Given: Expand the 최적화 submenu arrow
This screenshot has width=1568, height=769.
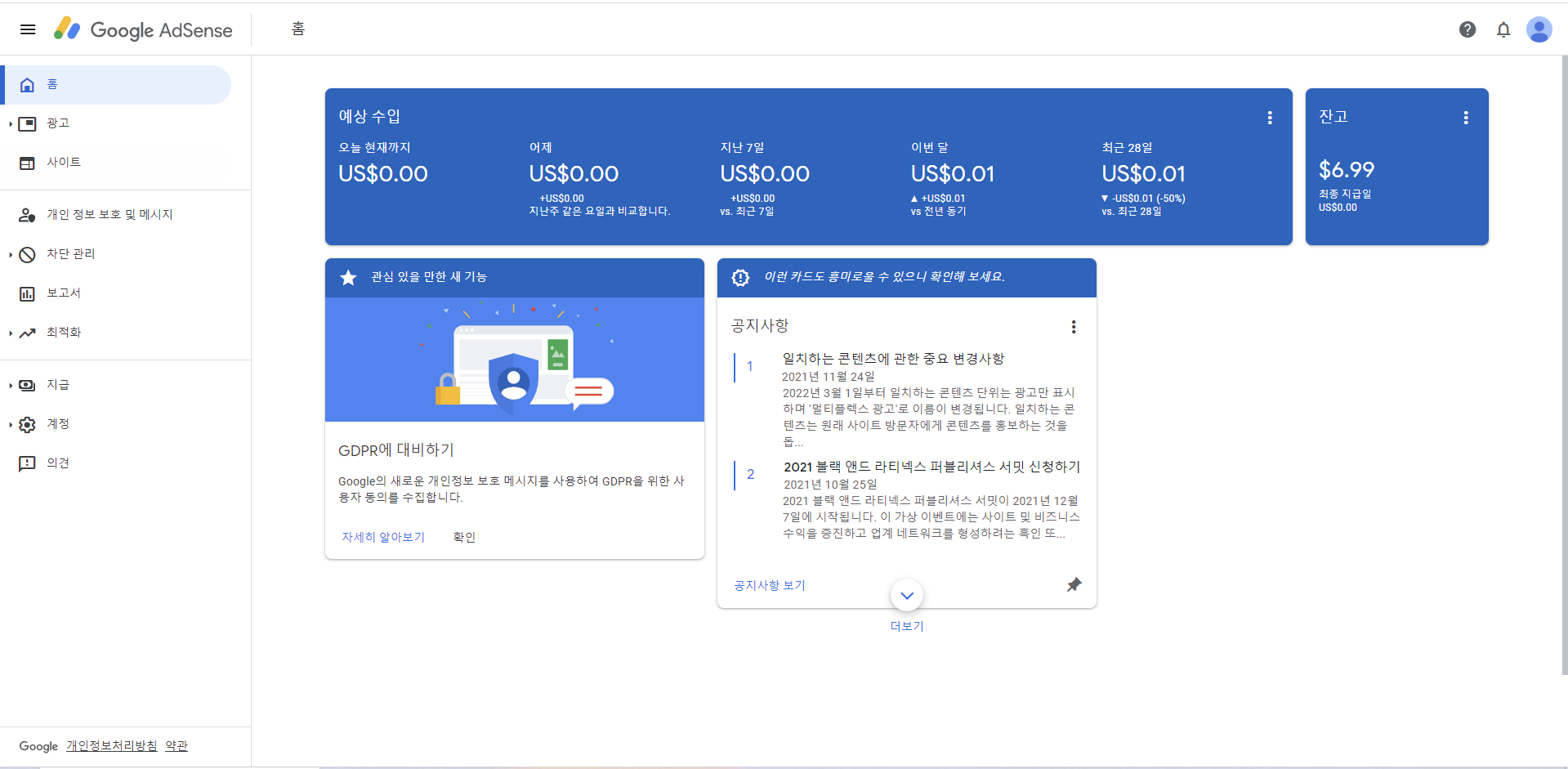Looking at the screenshot, I should click(11, 333).
